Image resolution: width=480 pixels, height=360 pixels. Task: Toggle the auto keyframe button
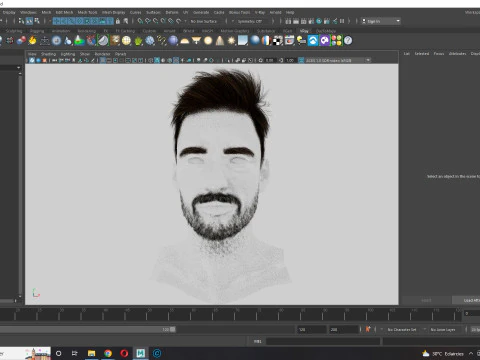(368, 329)
